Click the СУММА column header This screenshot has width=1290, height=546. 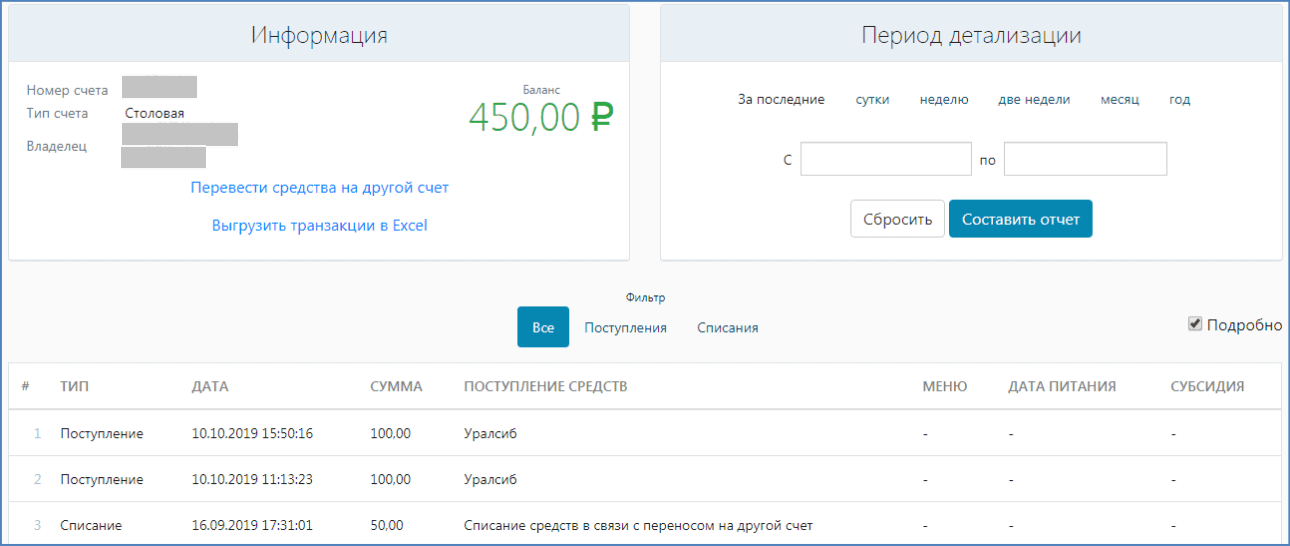point(396,386)
